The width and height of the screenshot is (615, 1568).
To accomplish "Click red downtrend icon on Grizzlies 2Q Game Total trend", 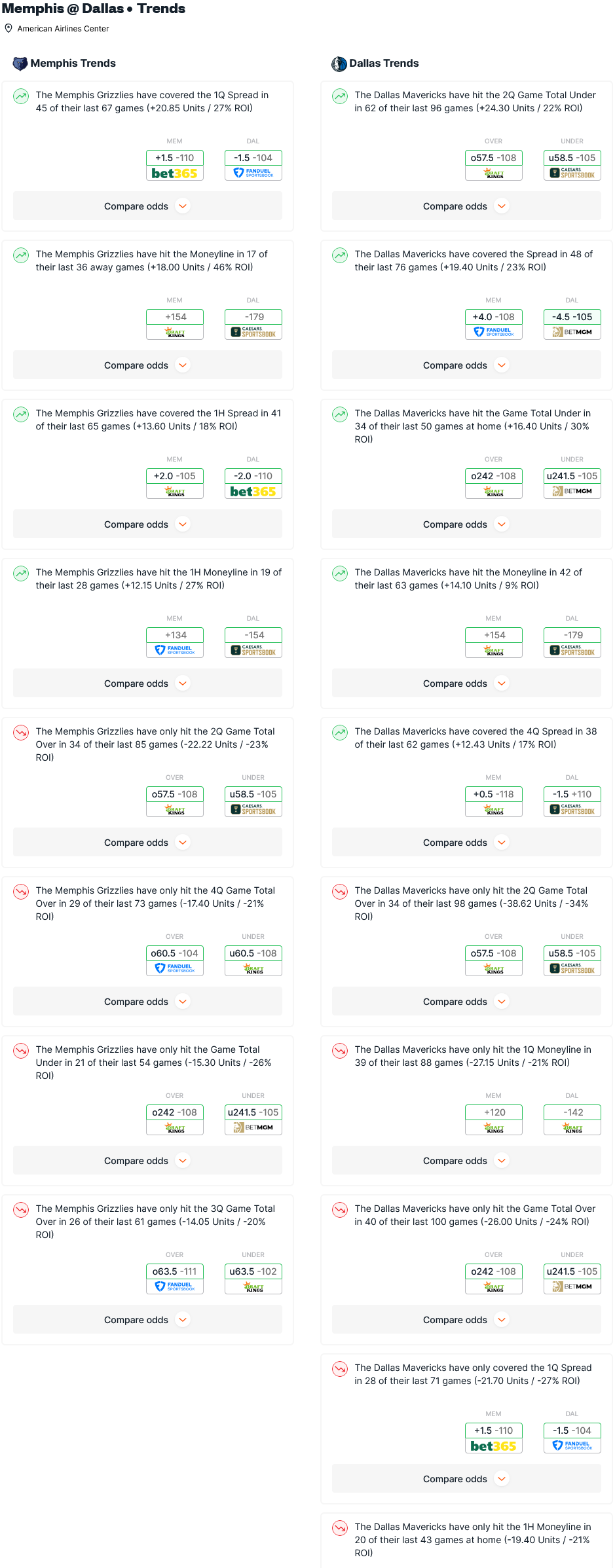I will click(x=21, y=733).
